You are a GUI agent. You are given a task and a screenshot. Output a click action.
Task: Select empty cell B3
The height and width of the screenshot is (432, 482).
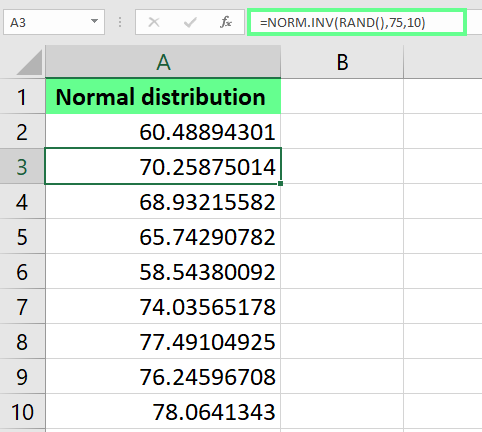click(342, 167)
